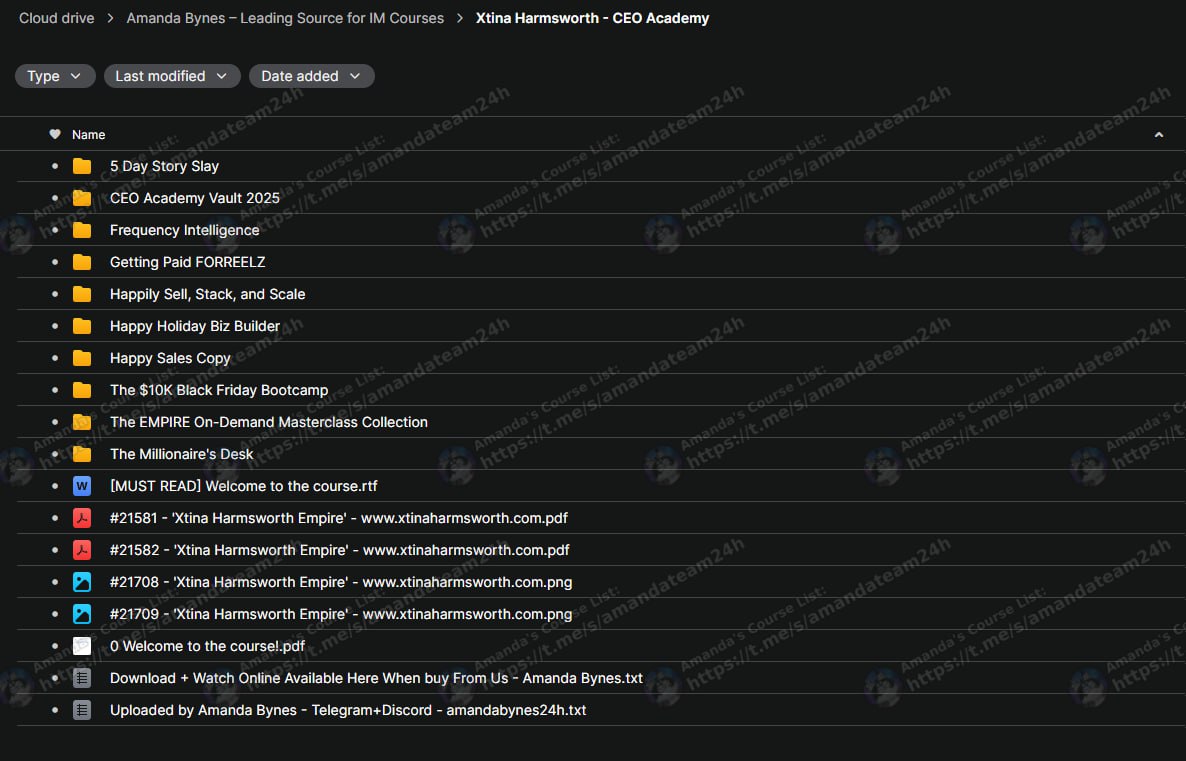Open the Type filter dropdown
Screen dimensions: 1186x761
click(x=55, y=76)
